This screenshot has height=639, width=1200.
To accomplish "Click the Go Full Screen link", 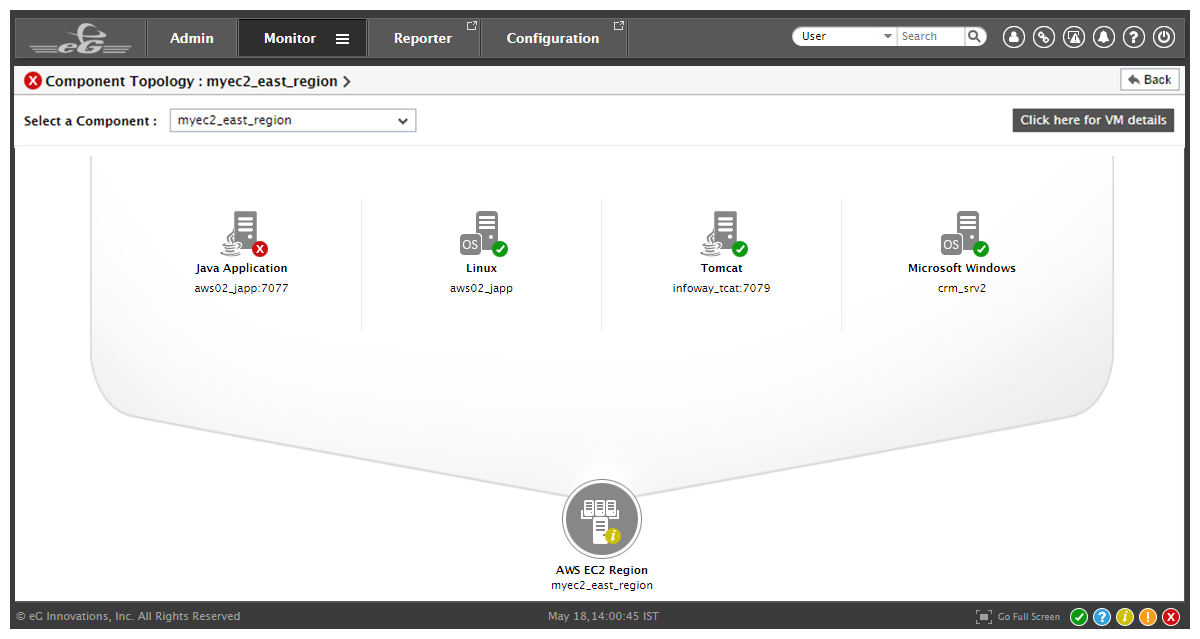I will tap(1029, 617).
